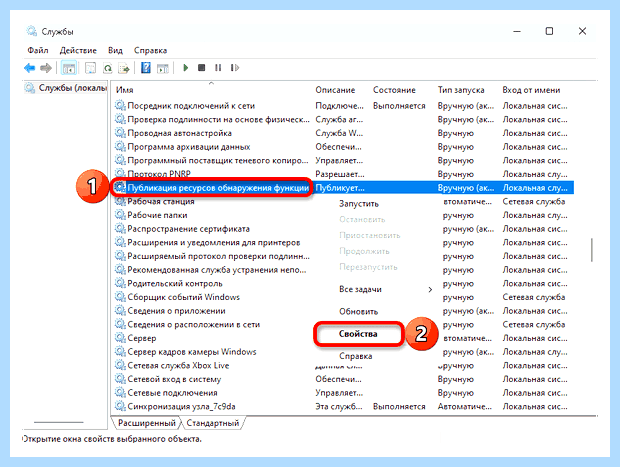620x467 pixels.
Task: Expand the Все задачи submenu
Action: (x=386, y=289)
